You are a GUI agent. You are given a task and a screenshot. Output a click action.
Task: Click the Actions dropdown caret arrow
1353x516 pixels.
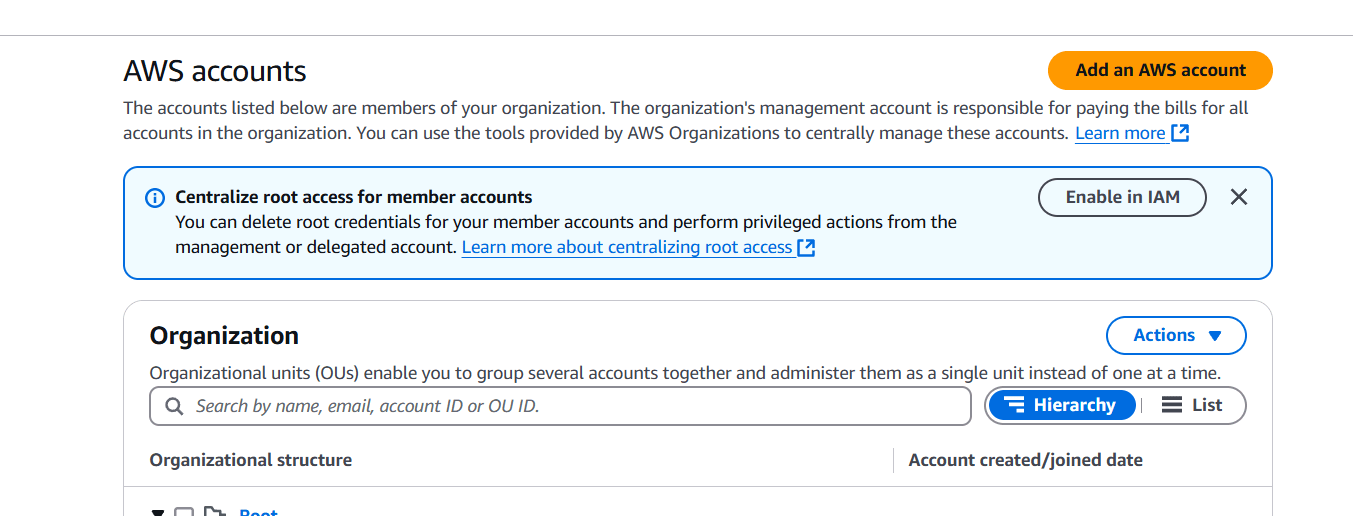click(1215, 336)
